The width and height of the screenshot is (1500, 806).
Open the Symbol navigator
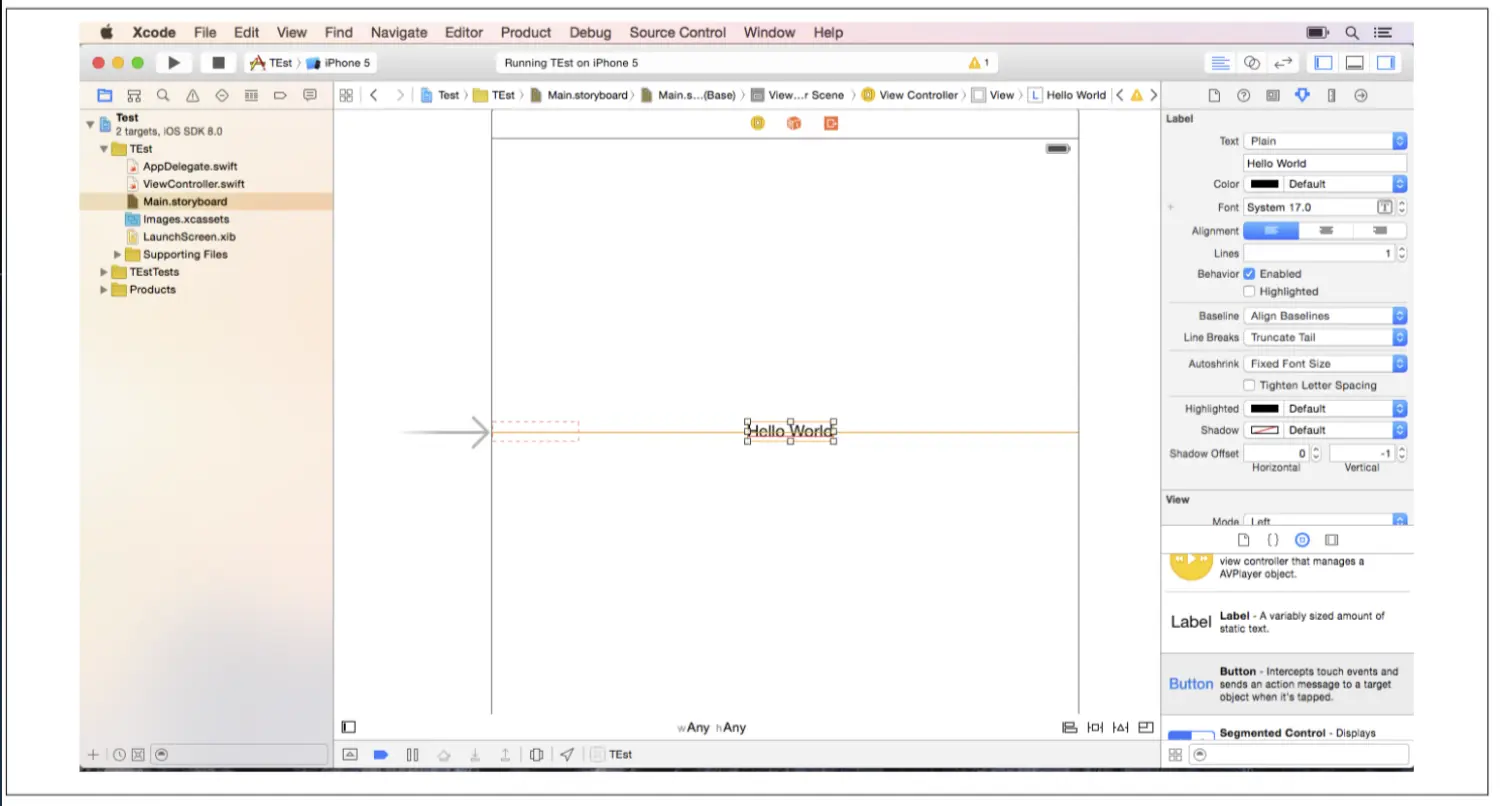click(x=133, y=96)
